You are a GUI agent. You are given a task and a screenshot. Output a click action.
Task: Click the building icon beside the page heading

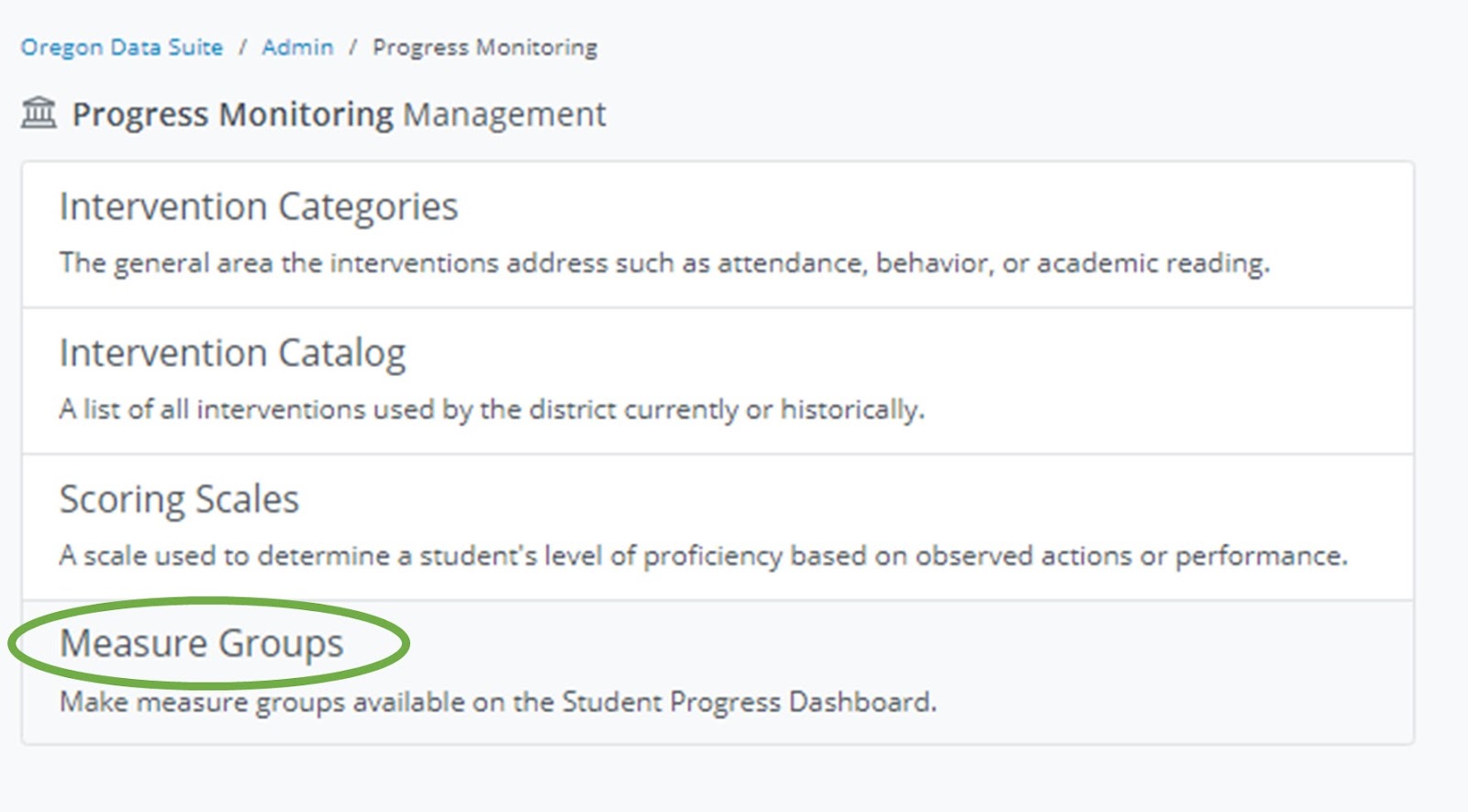pyautogui.click(x=39, y=113)
